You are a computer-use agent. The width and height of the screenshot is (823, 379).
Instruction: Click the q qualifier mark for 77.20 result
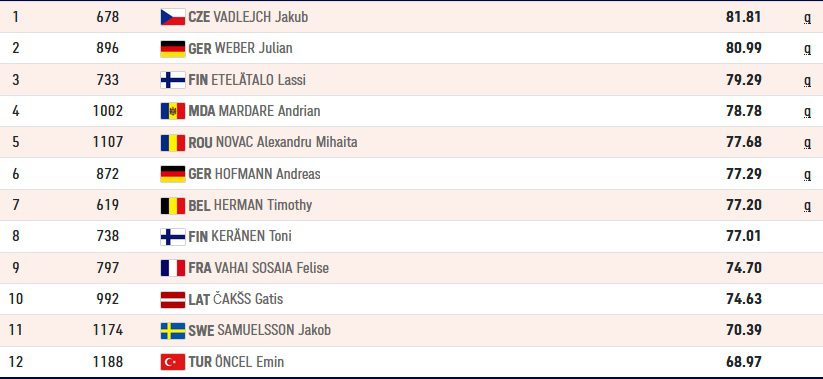pos(807,206)
